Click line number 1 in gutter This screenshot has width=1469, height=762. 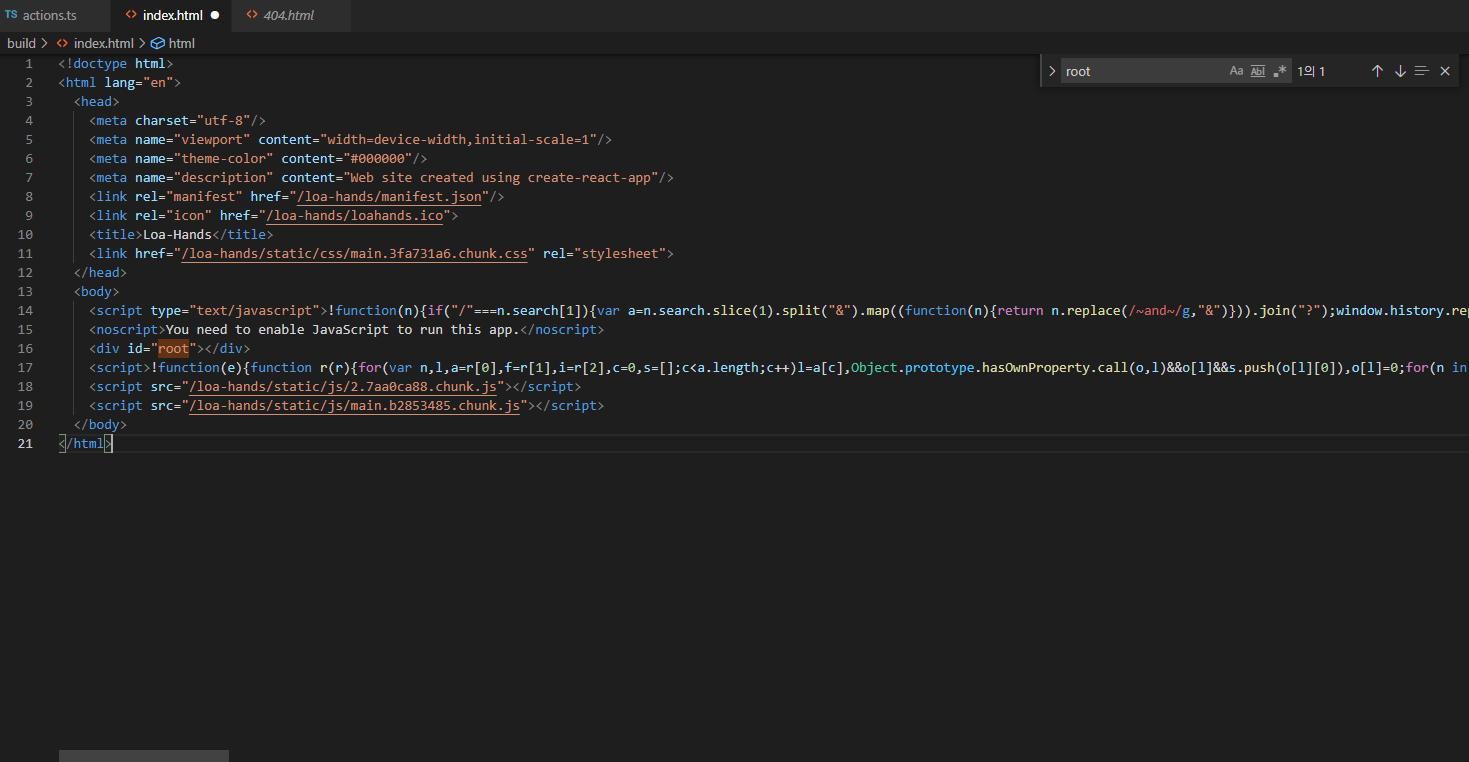29,64
